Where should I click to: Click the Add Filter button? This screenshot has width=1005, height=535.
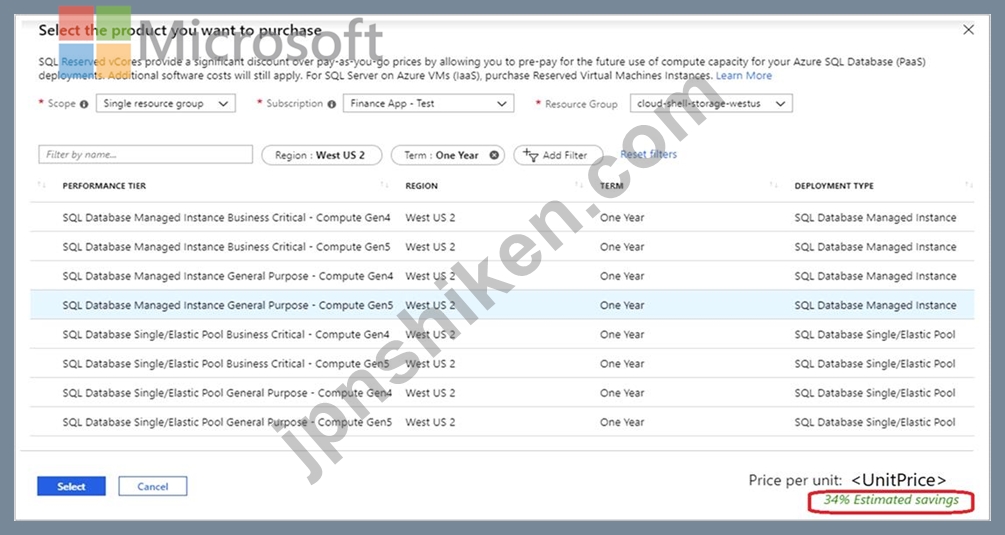(x=558, y=155)
